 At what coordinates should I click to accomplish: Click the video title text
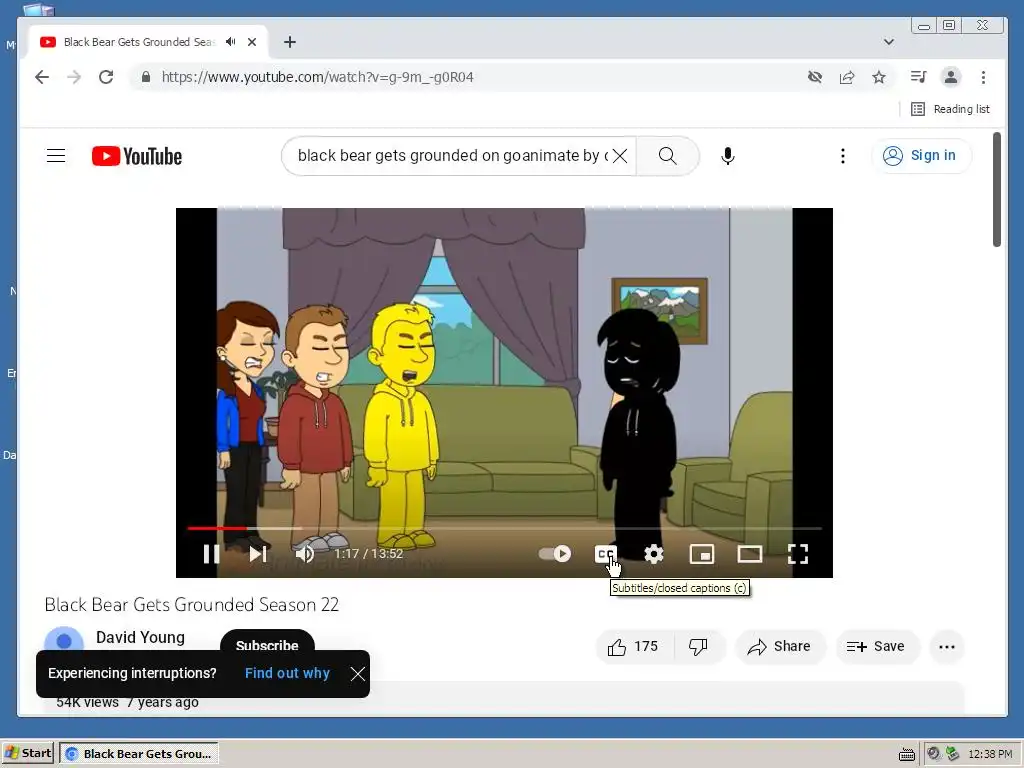192,605
